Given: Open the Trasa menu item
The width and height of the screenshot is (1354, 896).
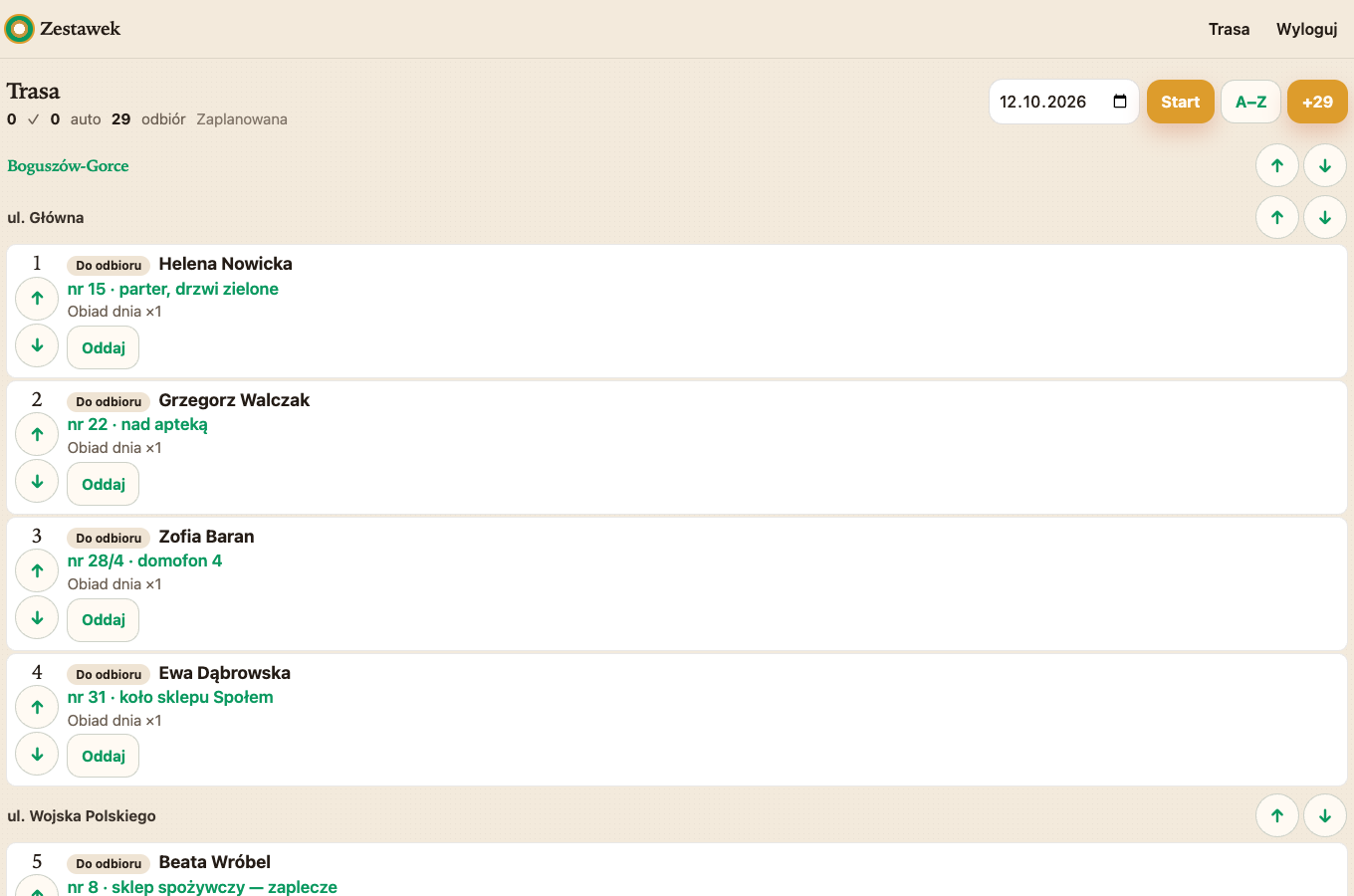Looking at the screenshot, I should coord(1229,29).
